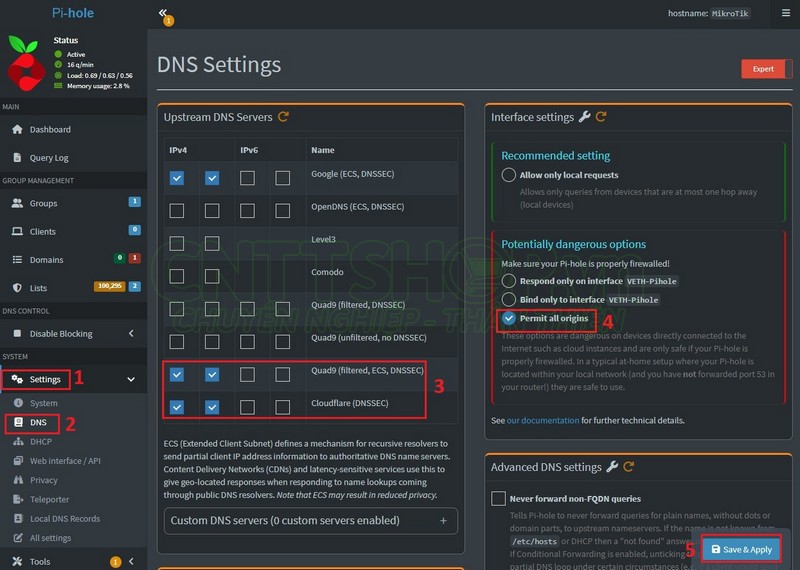Image resolution: width=800 pixels, height=570 pixels.
Task: Select Bind only to interface radio
Action: click(x=509, y=300)
